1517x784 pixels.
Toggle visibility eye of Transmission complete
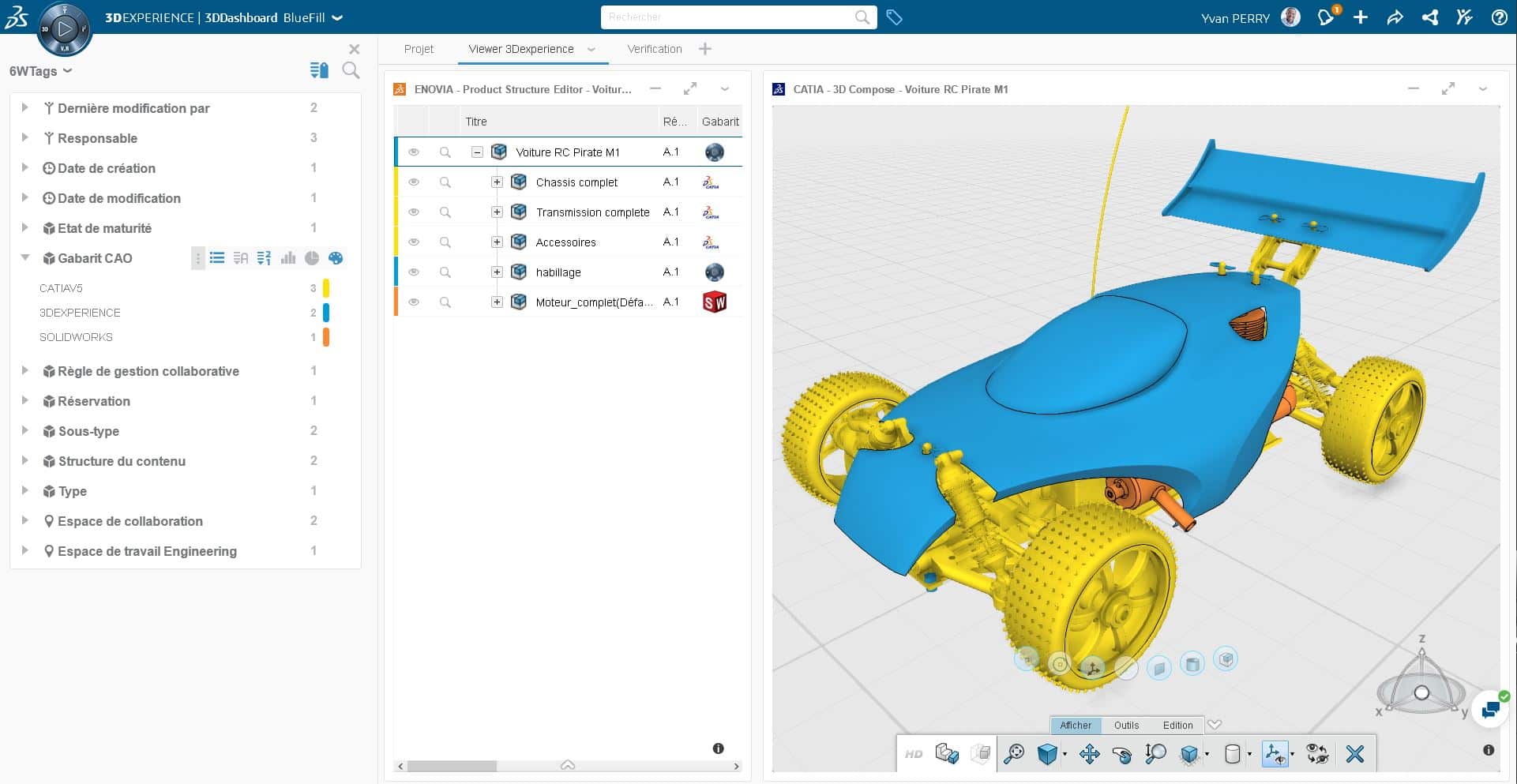[x=414, y=212]
